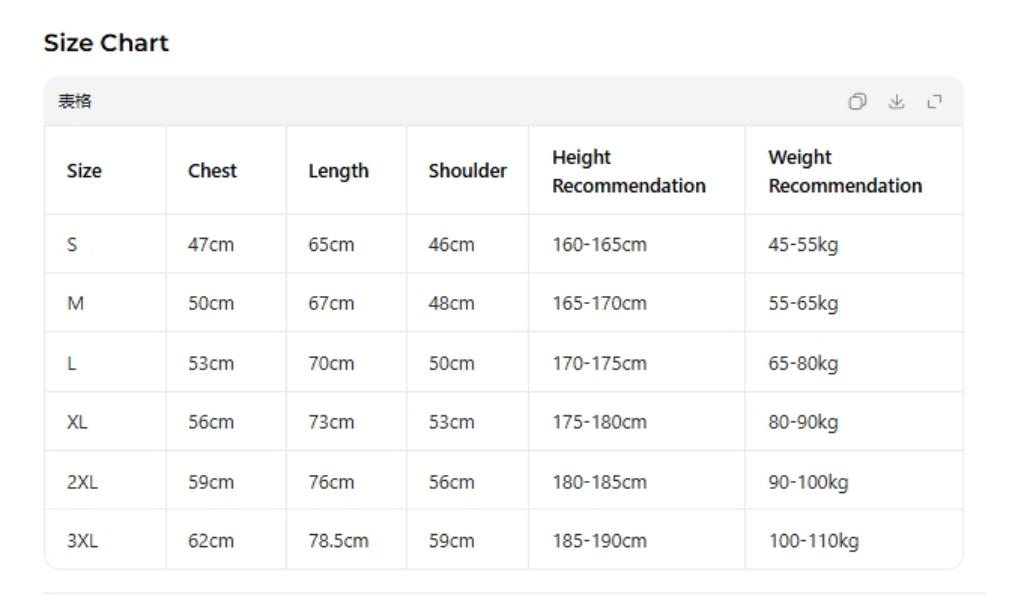
Task: Click the Weight Recommendation column header
Action: pyautogui.click(x=845, y=170)
